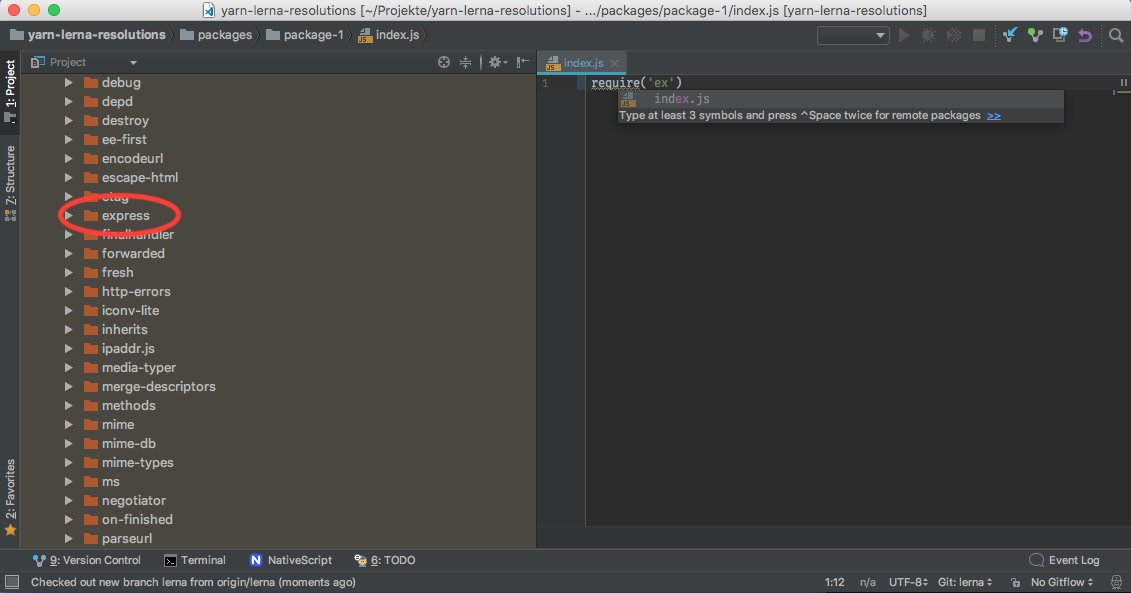Open the 9: Version Control tab
This screenshot has width=1131, height=593.
(x=87, y=560)
